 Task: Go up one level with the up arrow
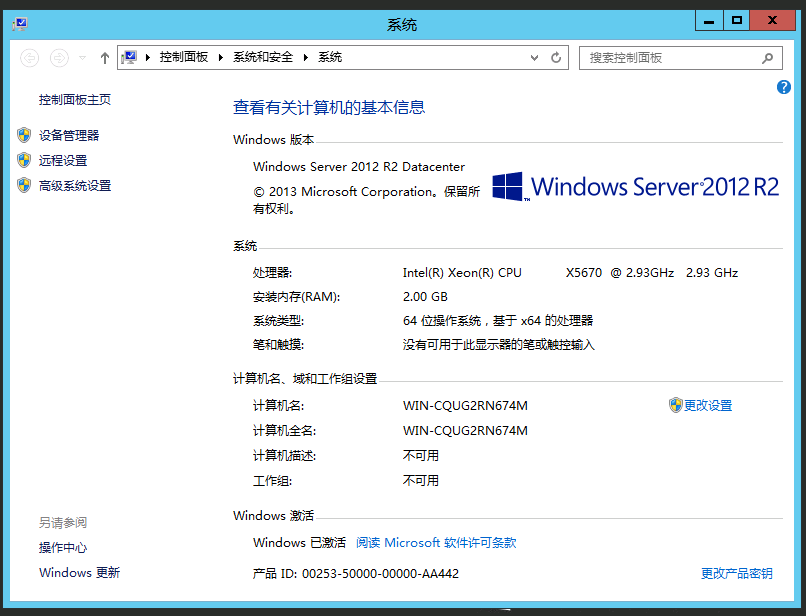point(105,58)
